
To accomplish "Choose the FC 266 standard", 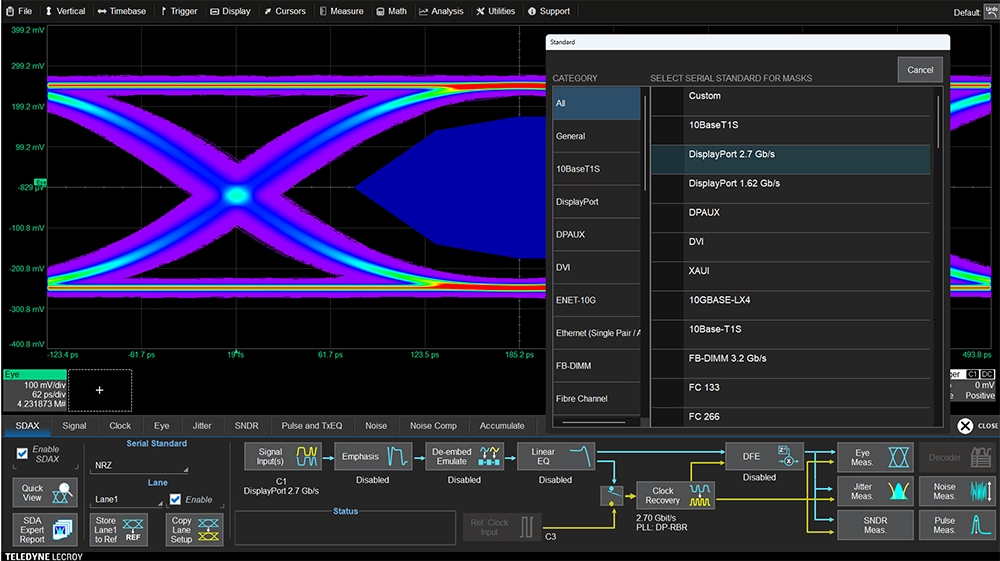I will click(x=790, y=418).
